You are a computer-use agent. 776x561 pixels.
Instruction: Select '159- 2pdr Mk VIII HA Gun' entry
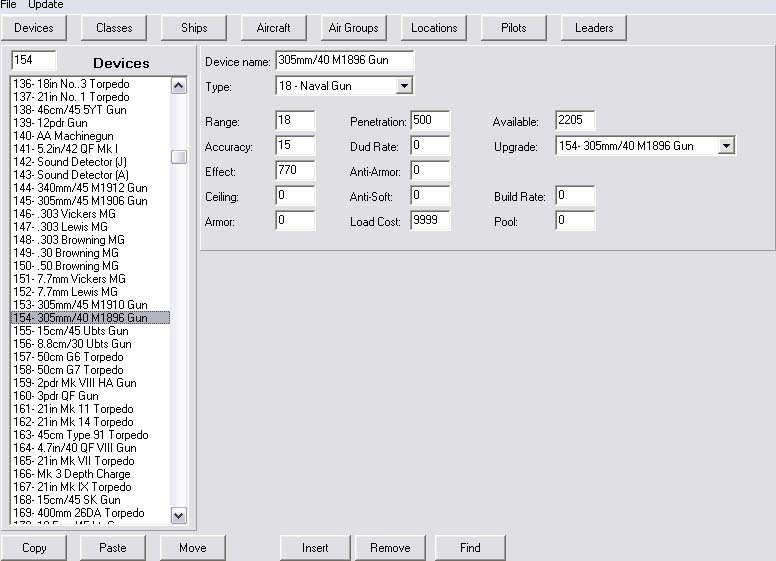(90, 383)
